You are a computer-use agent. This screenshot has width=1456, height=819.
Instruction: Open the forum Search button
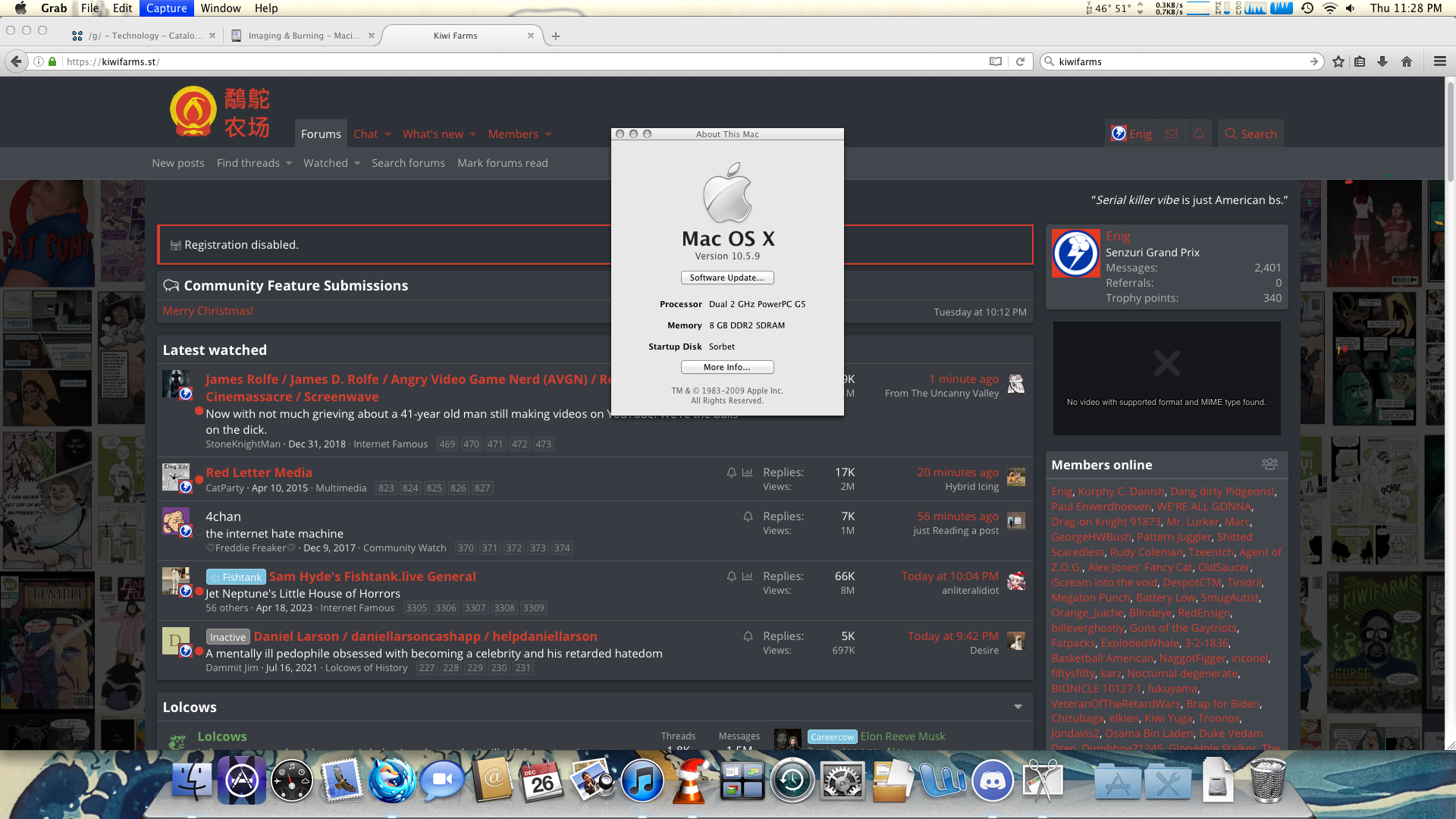pyautogui.click(x=1251, y=133)
